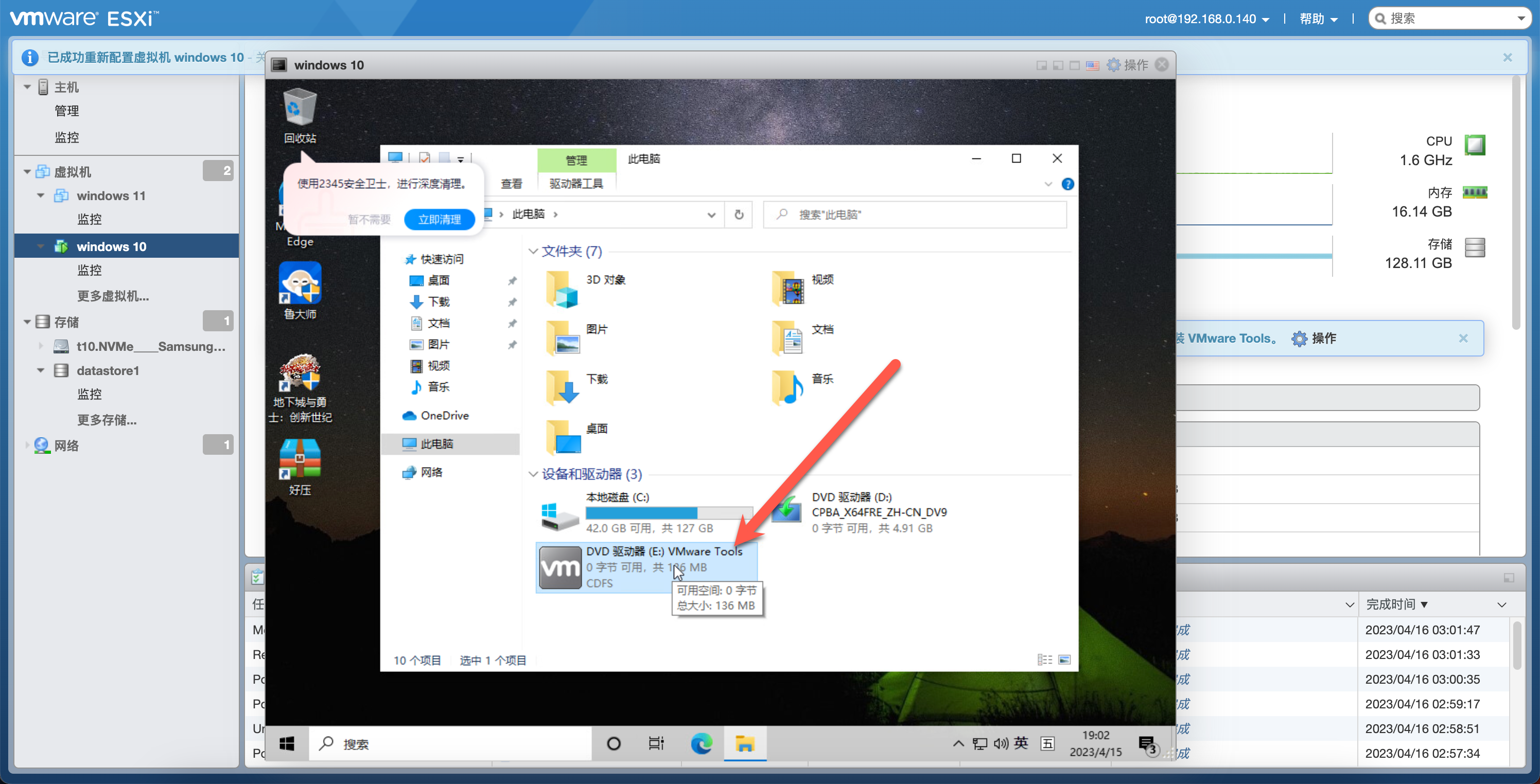Open Microsoft Edge from the Windows taskbar

702,743
